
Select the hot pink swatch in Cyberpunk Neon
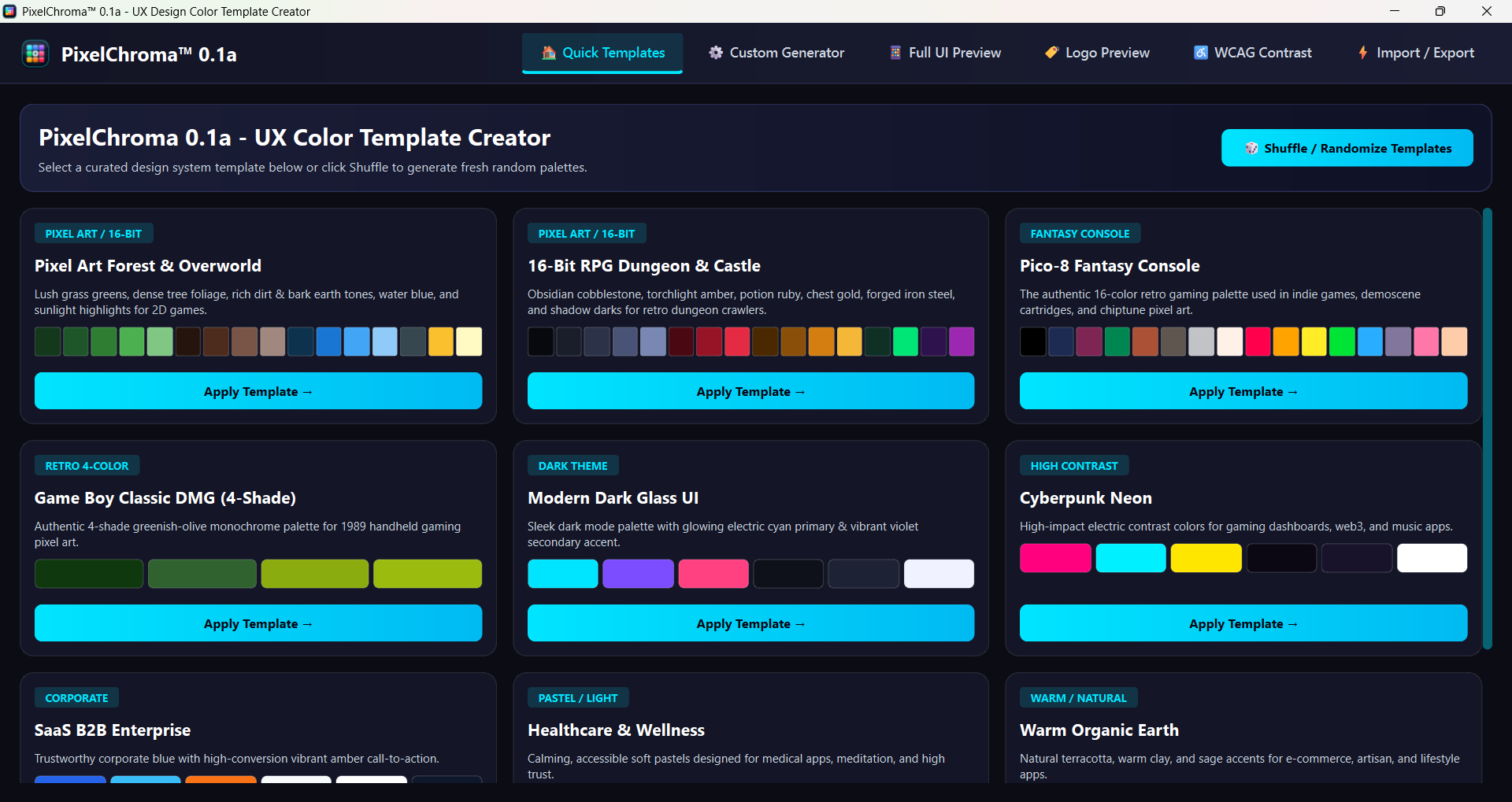click(1055, 558)
